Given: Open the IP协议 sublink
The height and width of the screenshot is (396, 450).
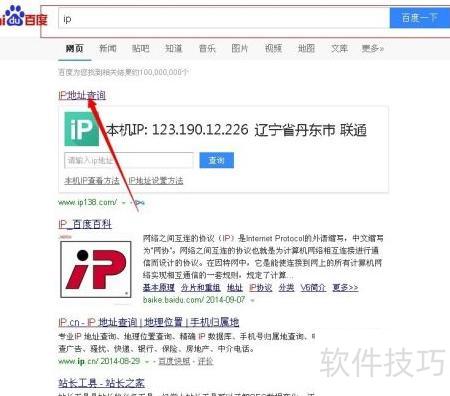Looking at the screenshot, I should pyautogui.click(x=261, y=287).
